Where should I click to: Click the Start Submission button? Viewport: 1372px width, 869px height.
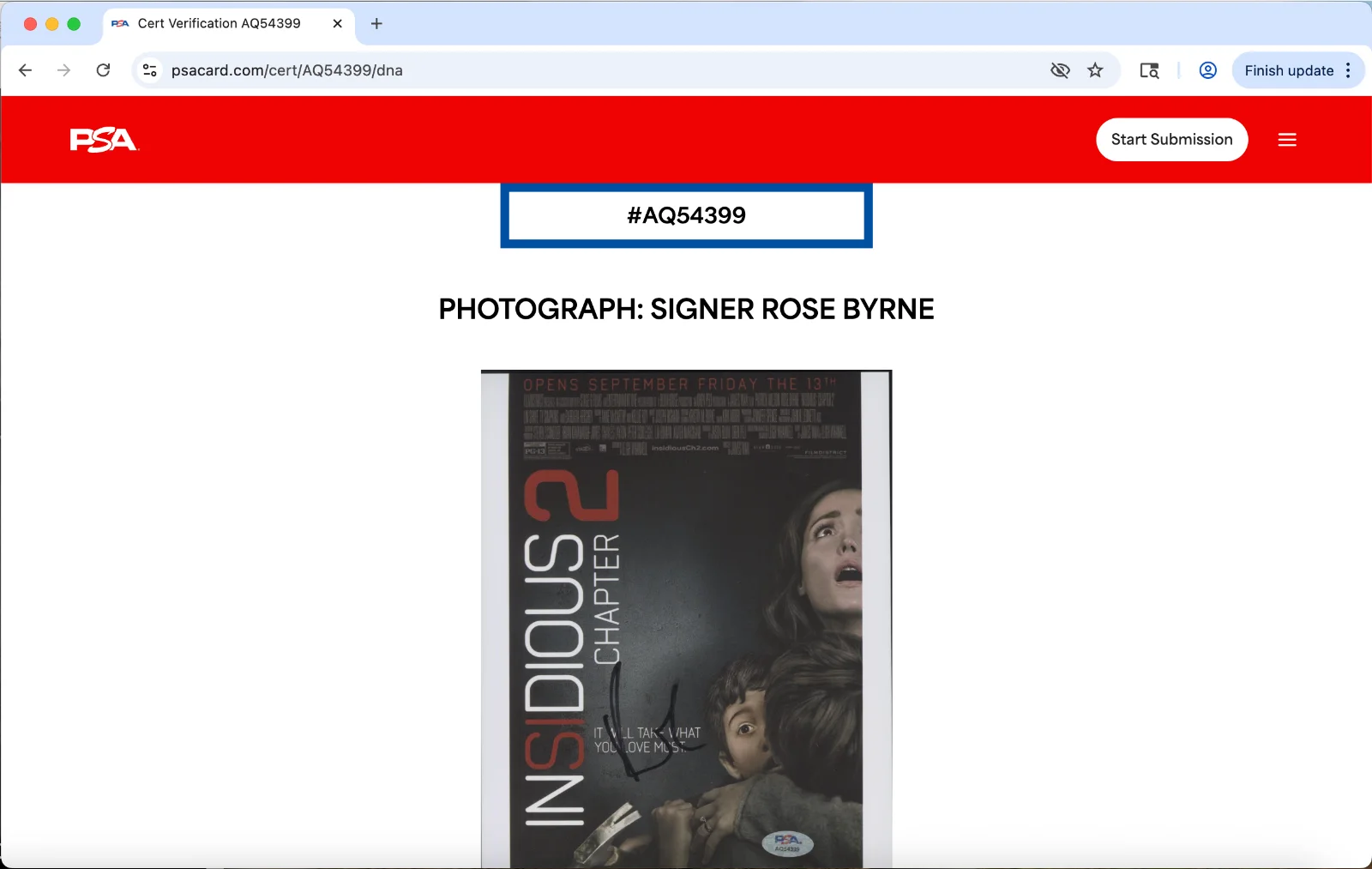click(1171, 139)
